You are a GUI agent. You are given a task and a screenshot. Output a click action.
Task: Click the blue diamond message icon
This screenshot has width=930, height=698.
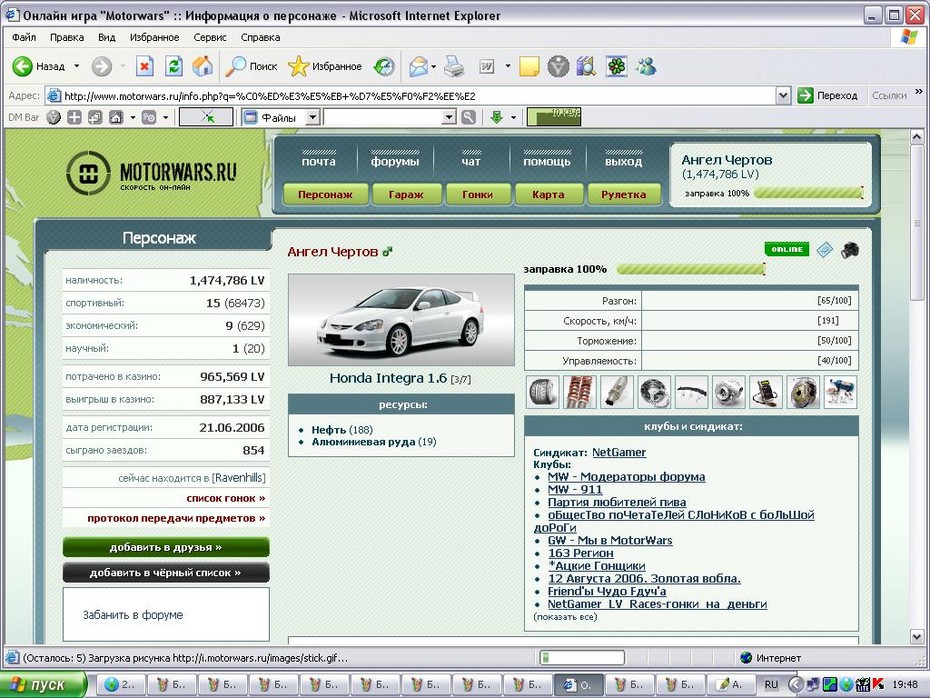coord(824,250)
